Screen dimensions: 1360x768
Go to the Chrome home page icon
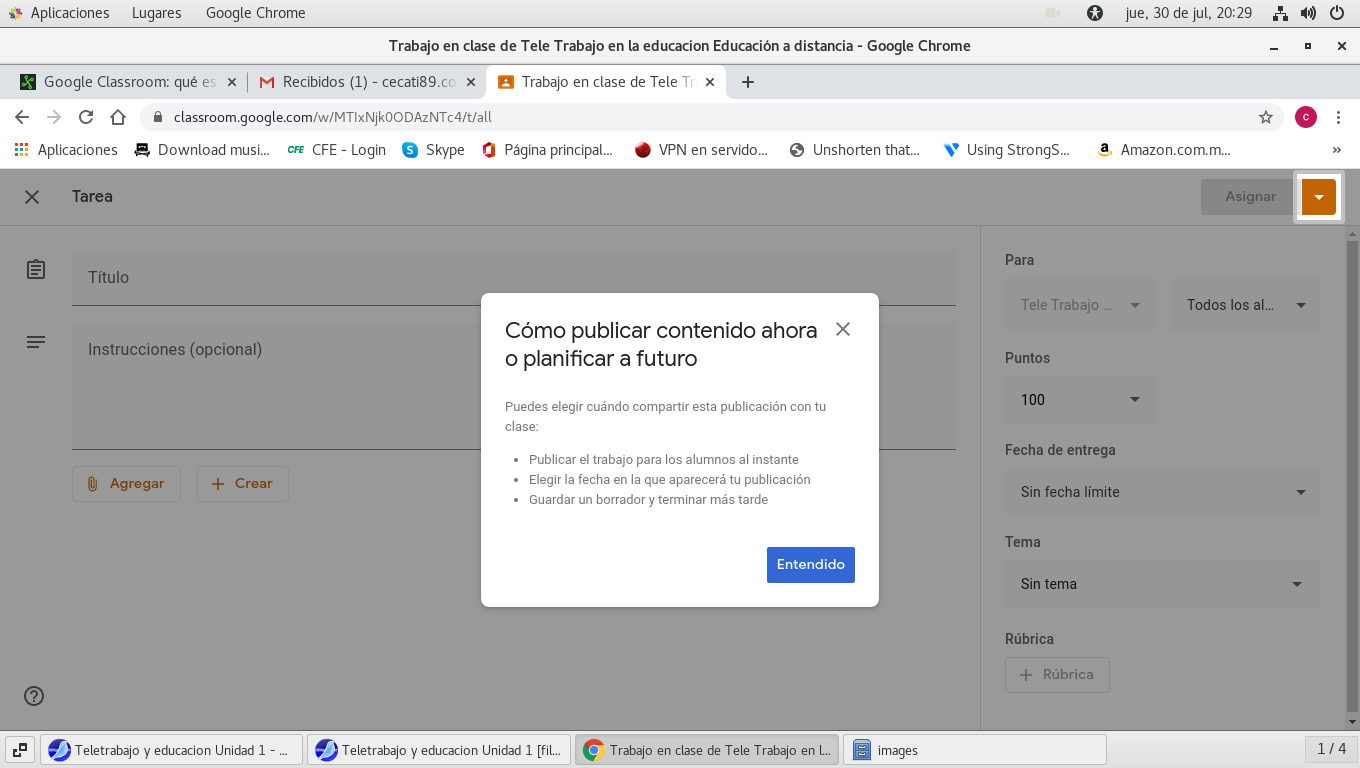(118, 117)
